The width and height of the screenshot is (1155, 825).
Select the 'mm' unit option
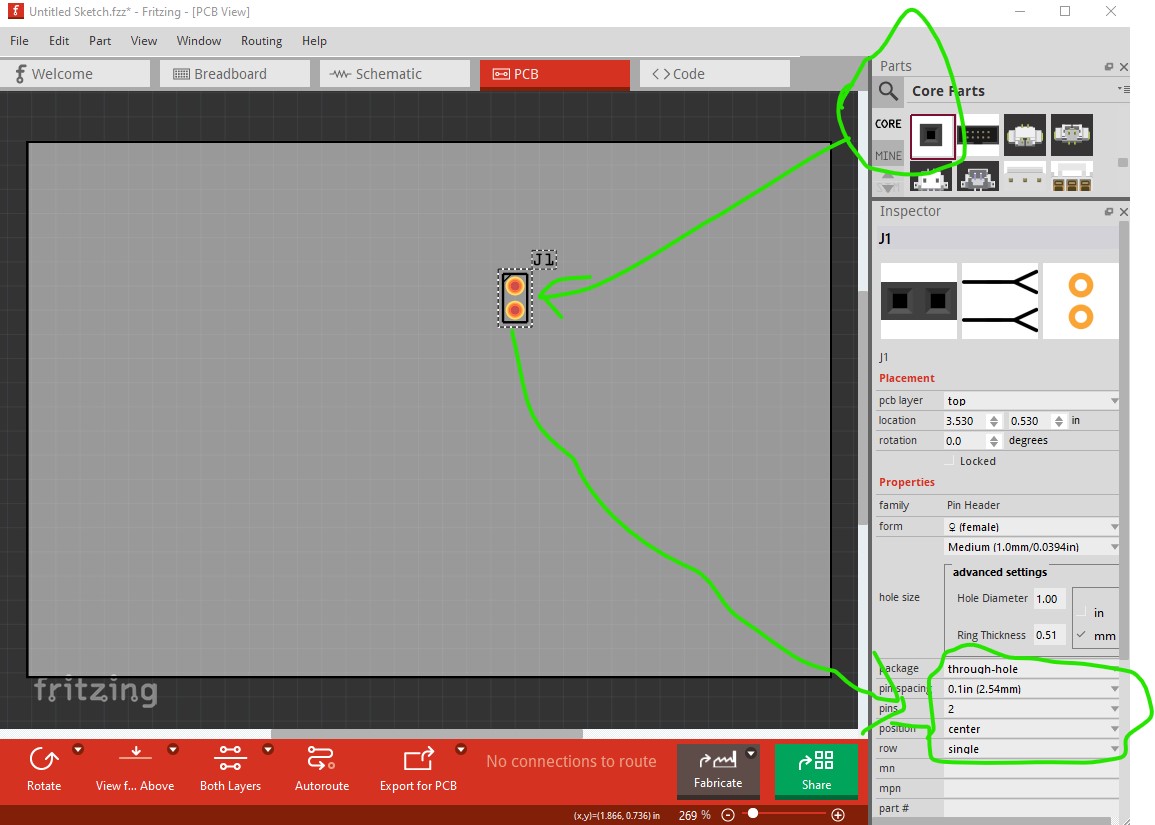(1081, 635)
